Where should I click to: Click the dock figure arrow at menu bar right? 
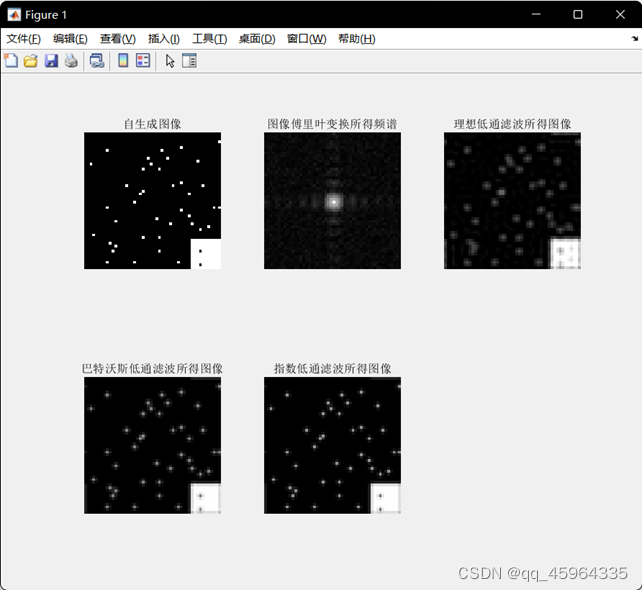coord(635,39)
